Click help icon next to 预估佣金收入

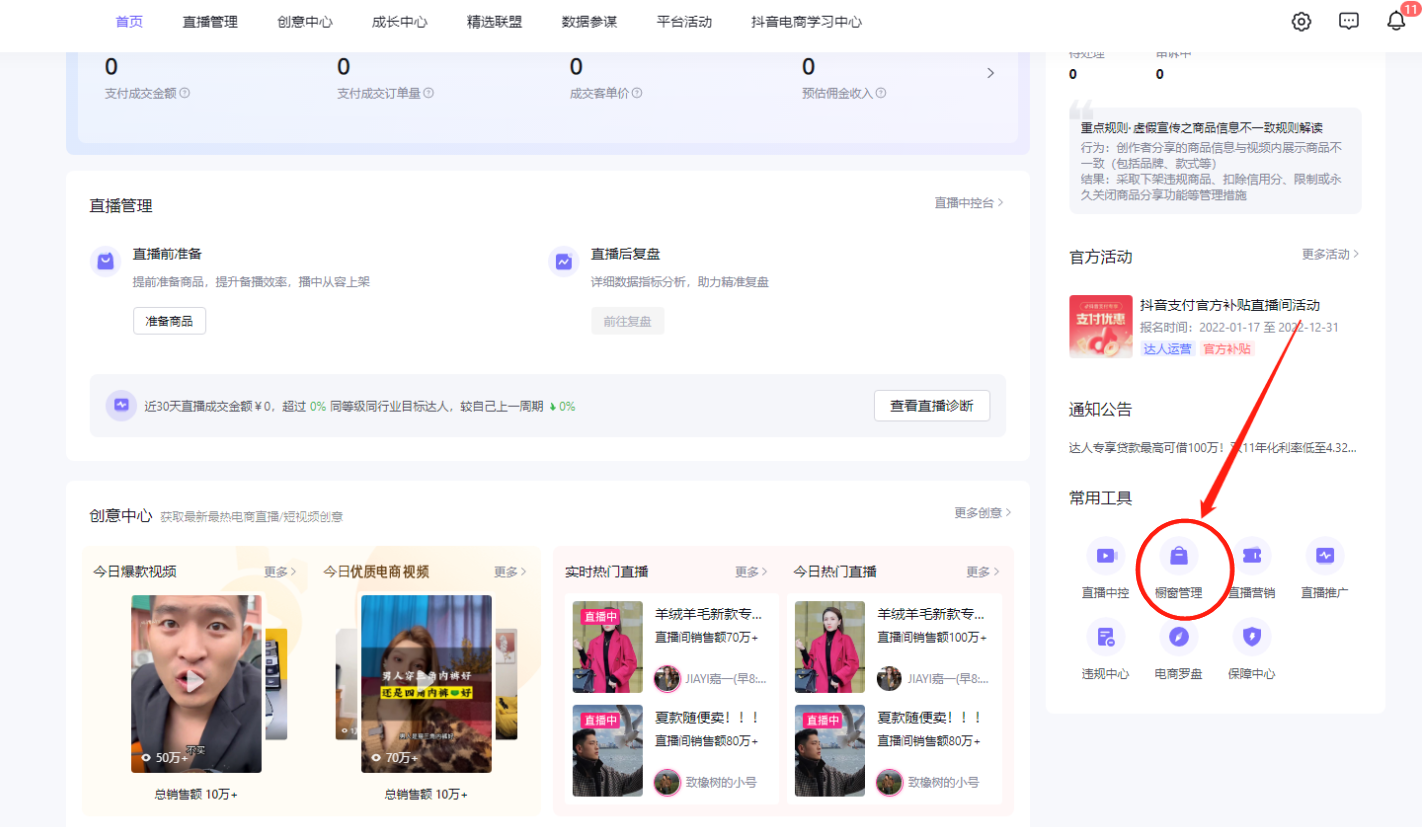(882, 93)
